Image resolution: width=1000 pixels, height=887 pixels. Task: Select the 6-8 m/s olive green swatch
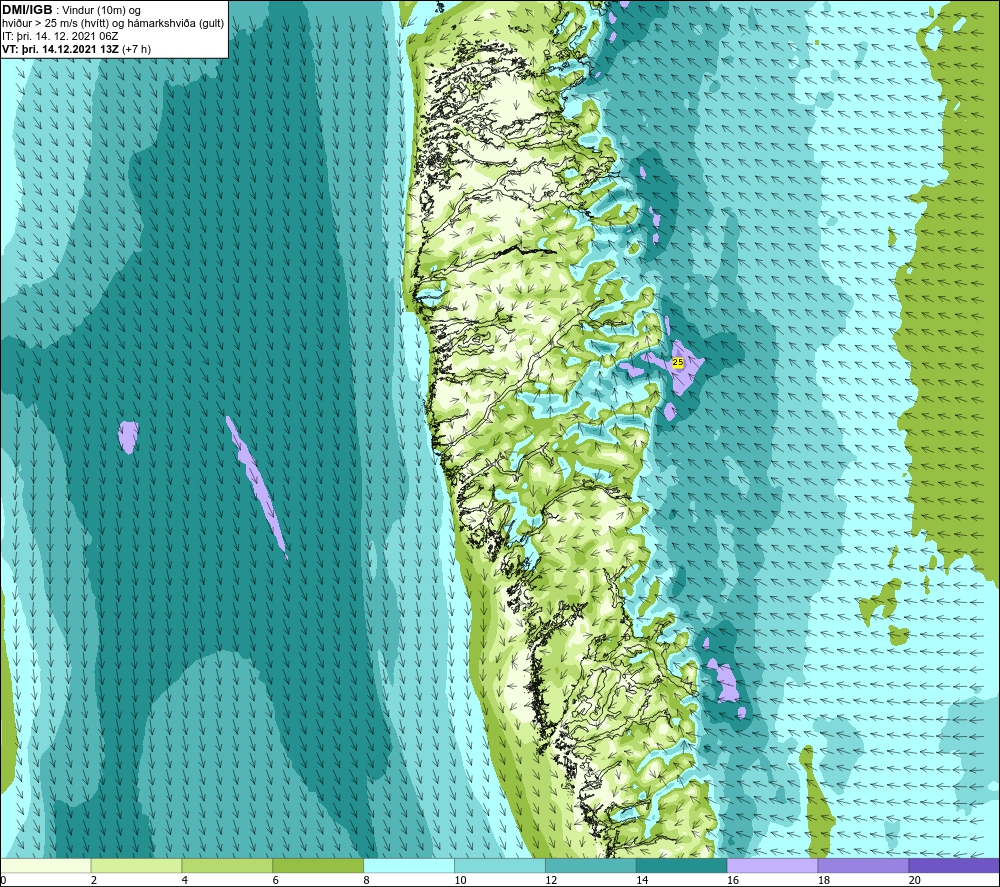click(x=318, y=865)
